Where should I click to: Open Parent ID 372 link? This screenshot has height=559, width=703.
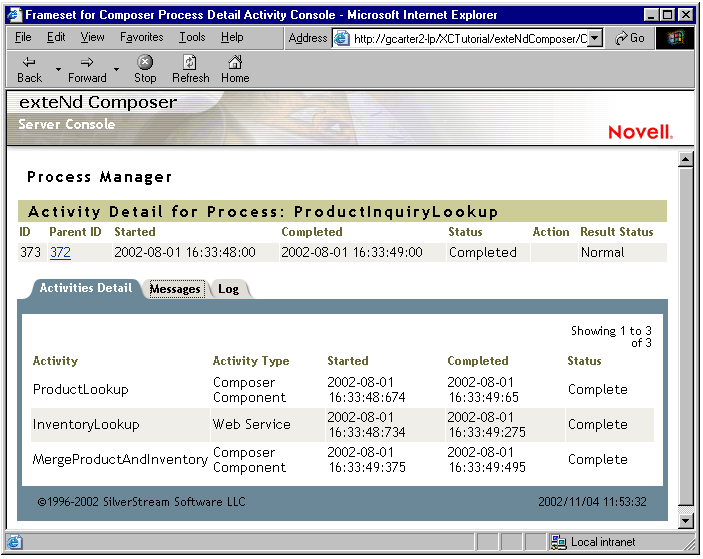point(61,252)
